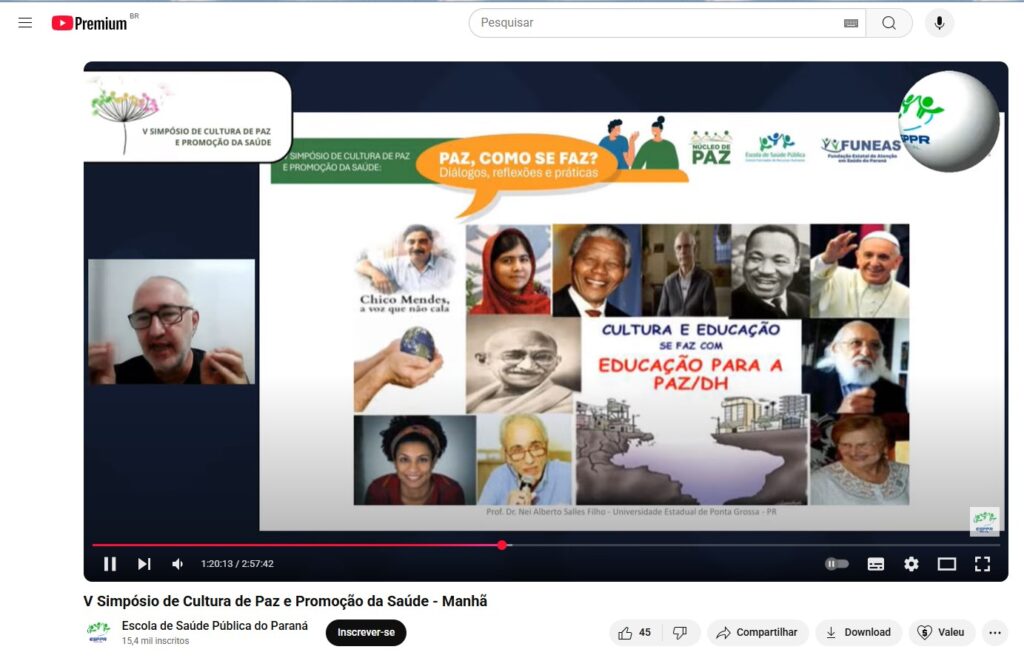
Task: Click the magnifier search button
Action: [x=889, y=23]
